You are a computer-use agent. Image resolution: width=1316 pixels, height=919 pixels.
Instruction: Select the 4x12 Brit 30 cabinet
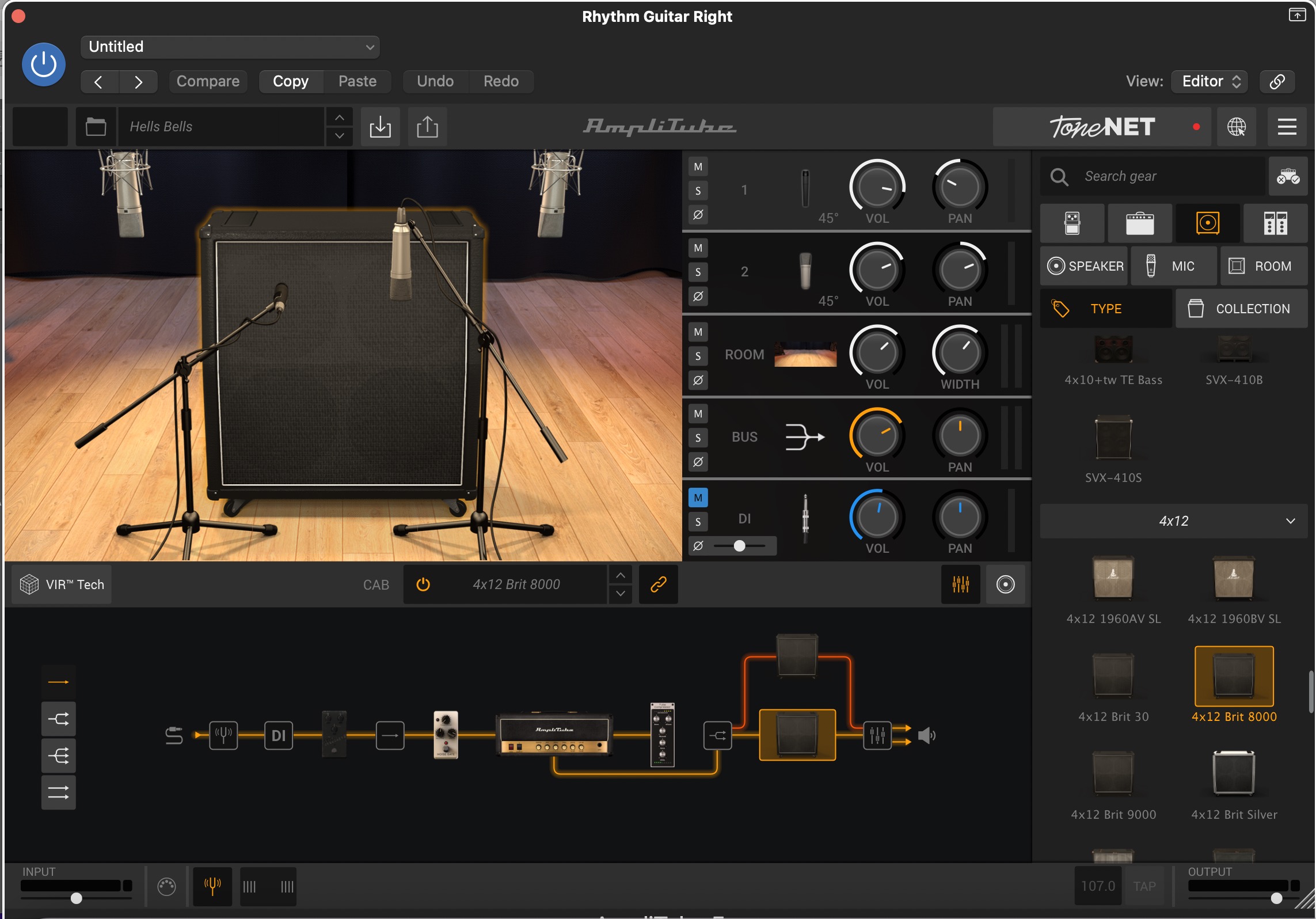tap(1113, 686)
